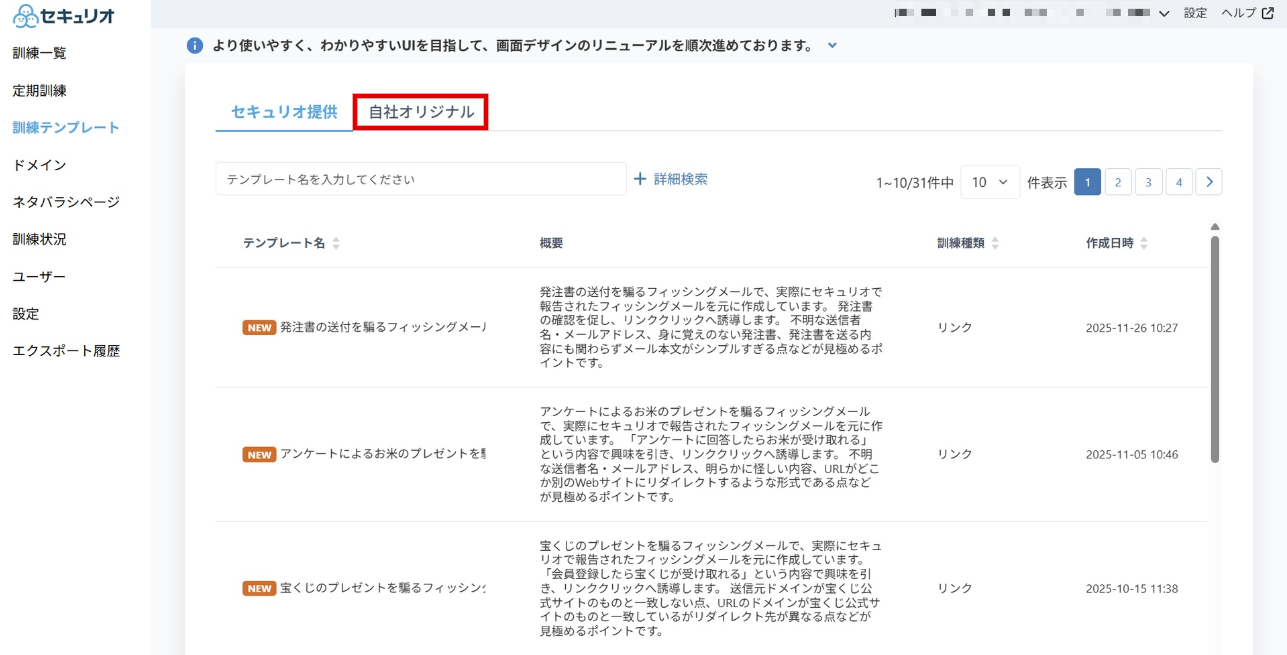Image resolution: width=1287 pixels, height=655 pixels.
Task: Go to page 3
Action: 1148,182
